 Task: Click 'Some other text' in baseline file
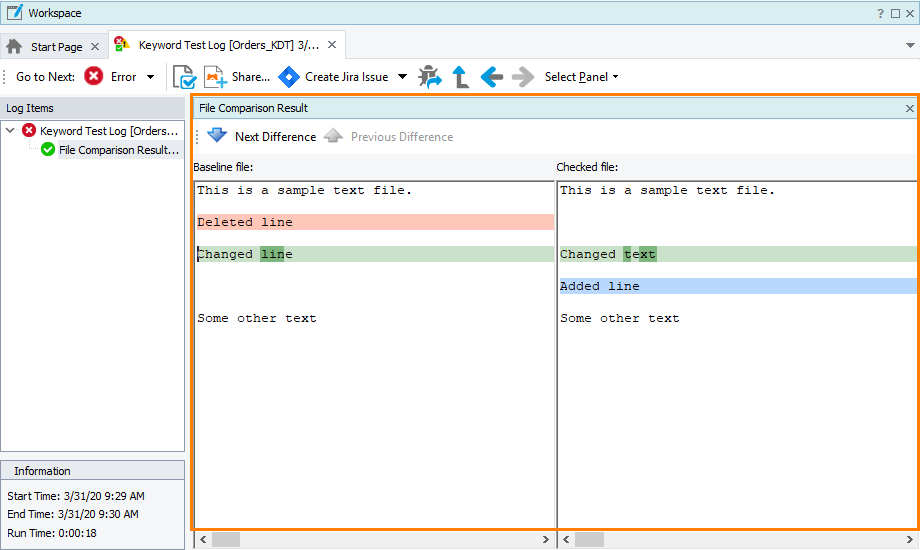tap(256, 318)
